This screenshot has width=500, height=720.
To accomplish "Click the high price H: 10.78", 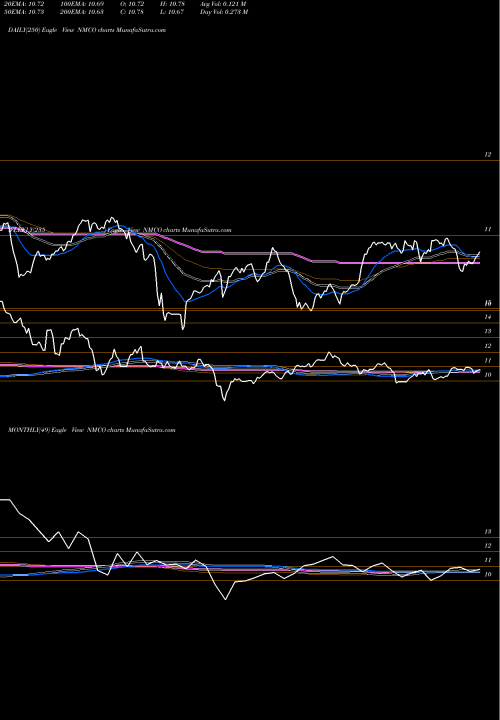I will pyautogui.click(x=172, y=4).
